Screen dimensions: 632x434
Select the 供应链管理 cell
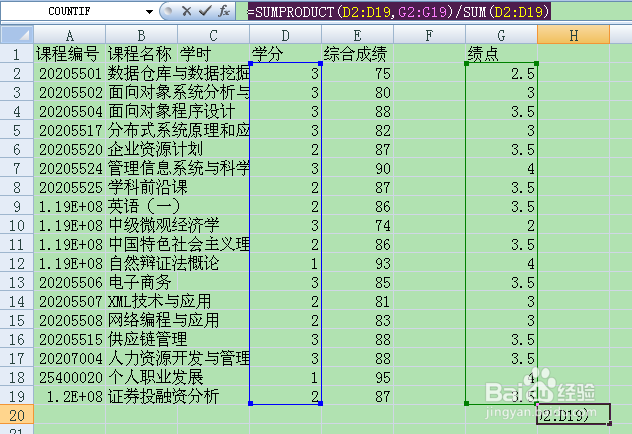[141, 339]
